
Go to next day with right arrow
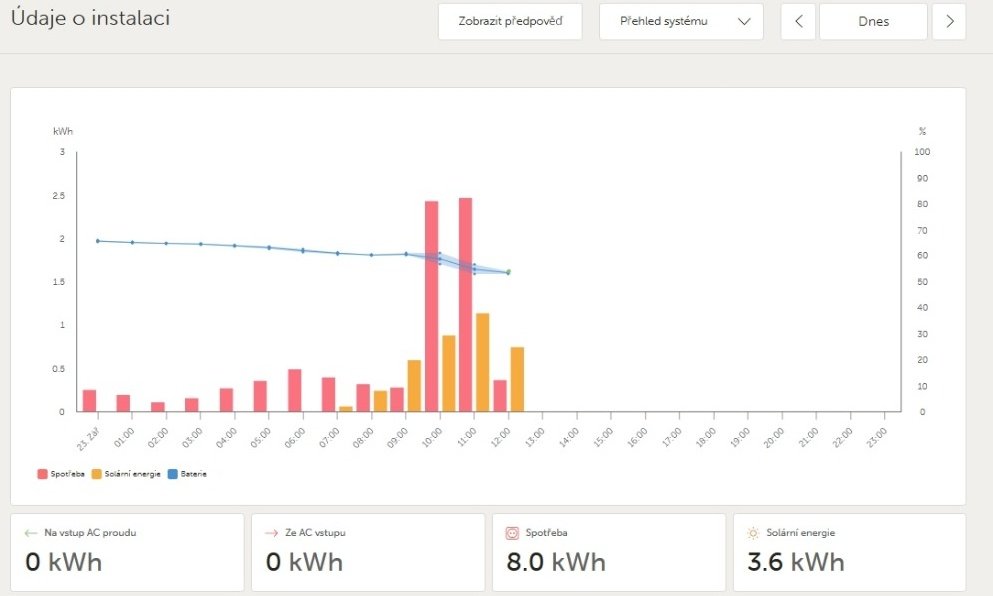point(949,21)
